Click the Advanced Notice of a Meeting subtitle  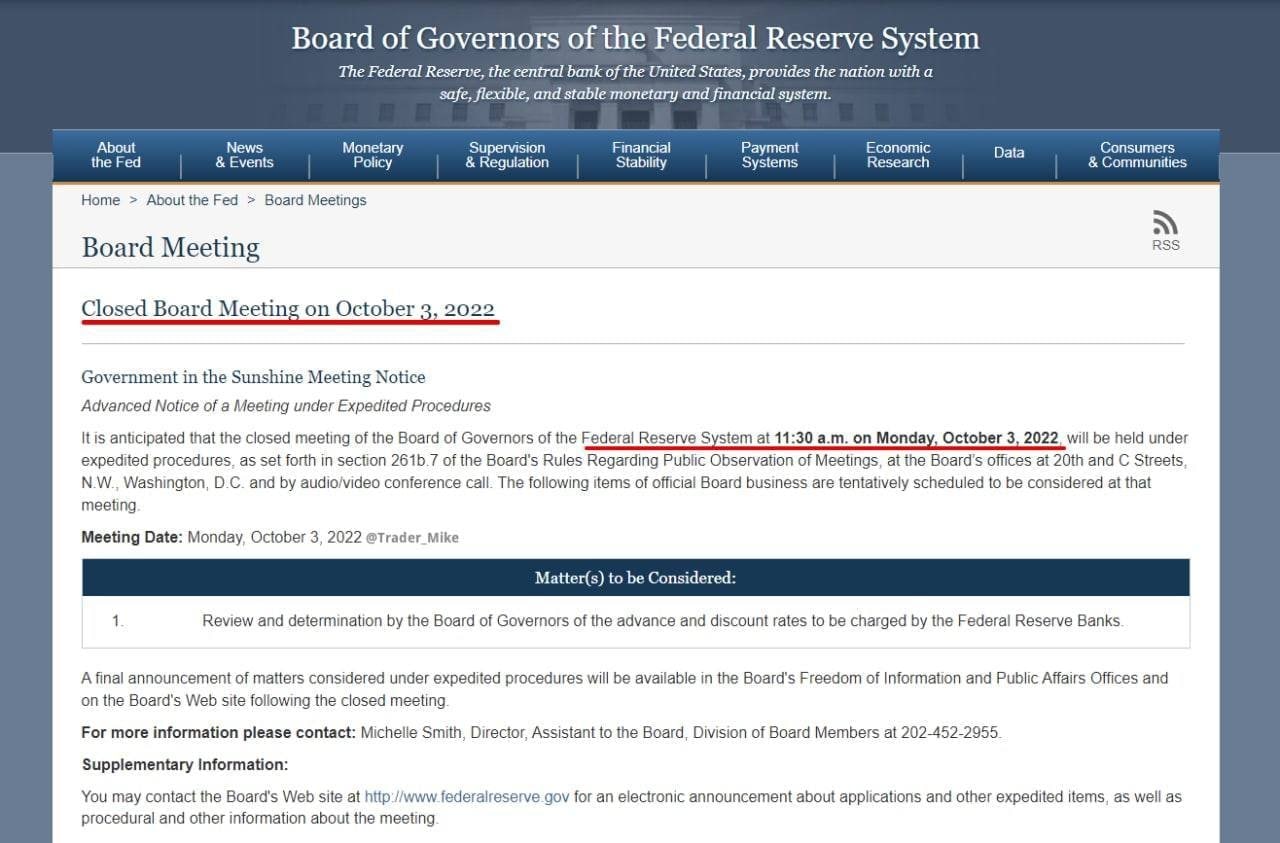(286, 406)
